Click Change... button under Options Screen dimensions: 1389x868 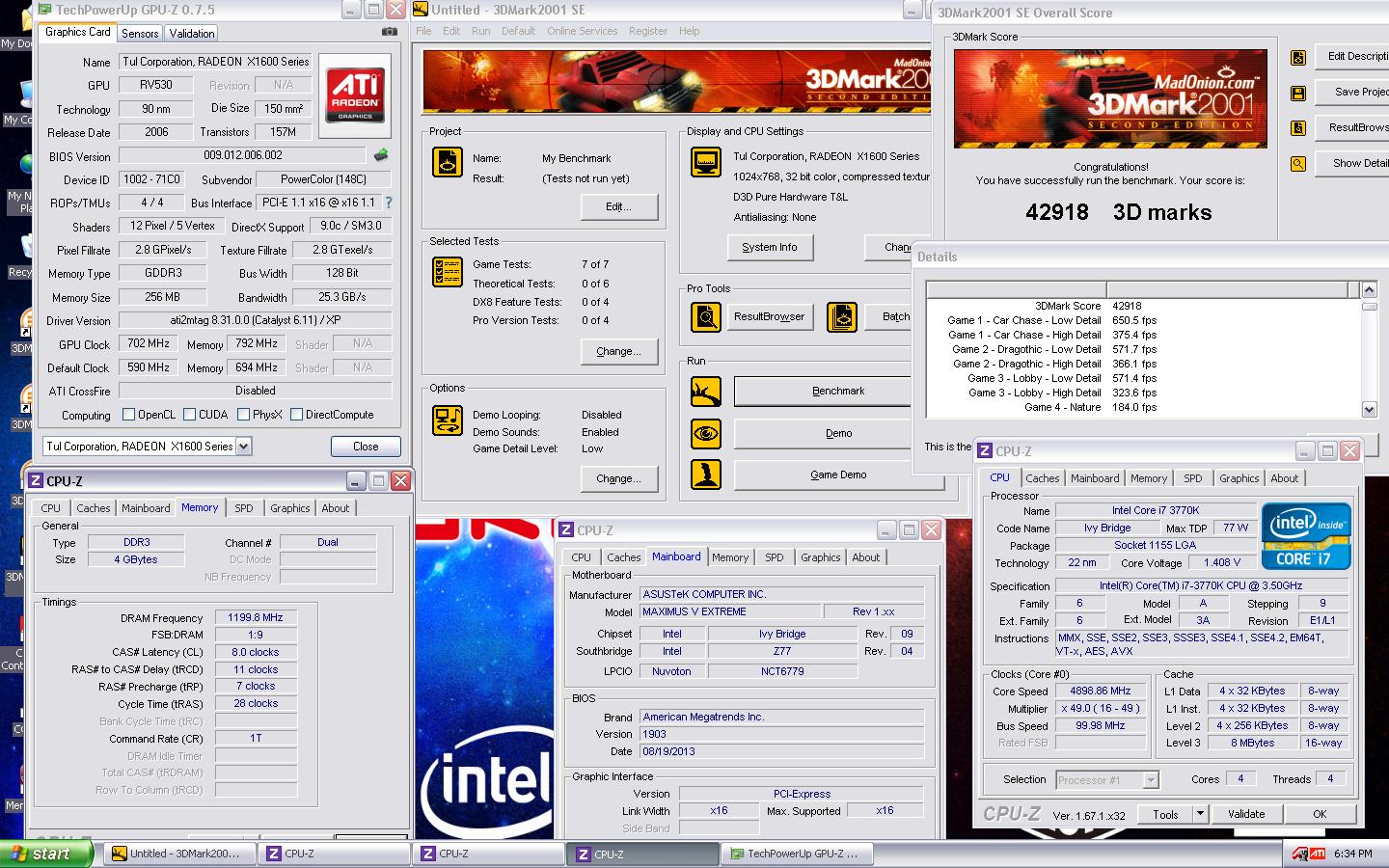(619, 478)
